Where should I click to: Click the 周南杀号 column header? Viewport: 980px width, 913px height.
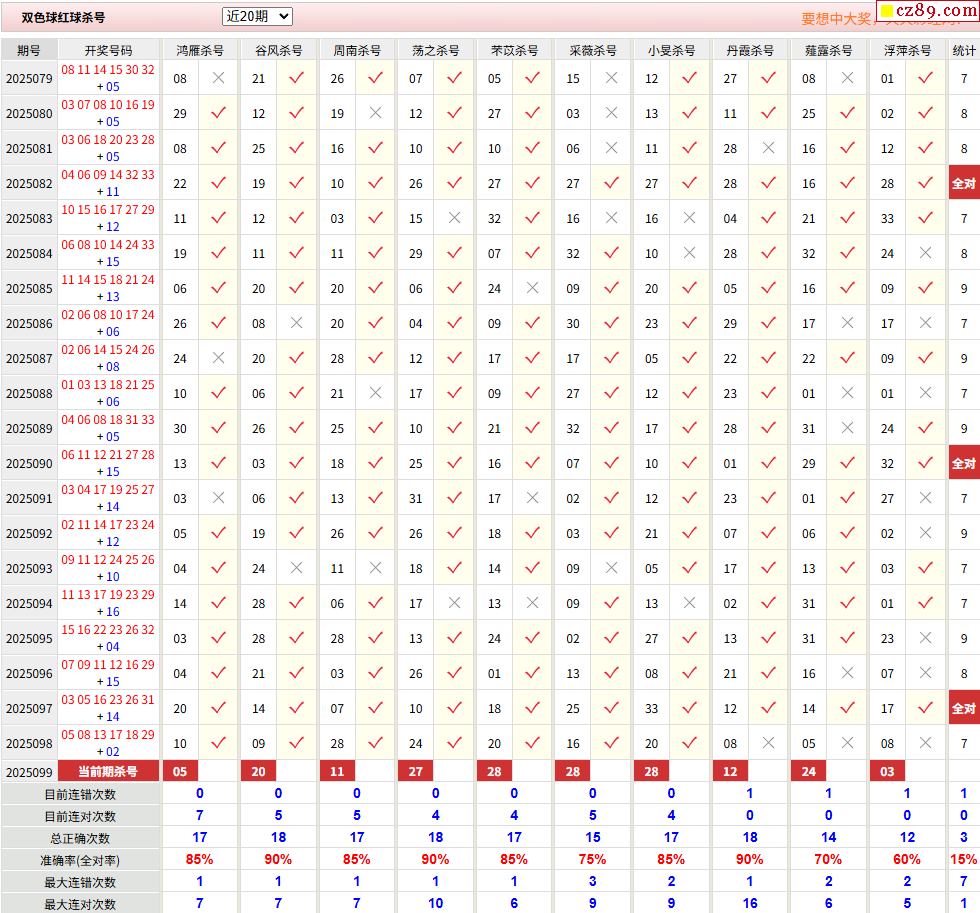tap(357, 50)
